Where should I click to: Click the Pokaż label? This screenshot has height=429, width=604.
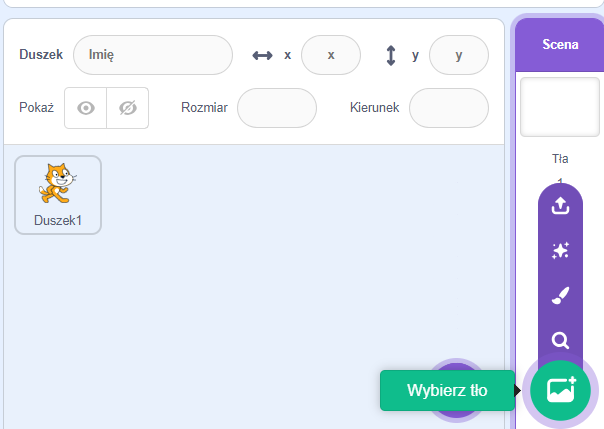click(x=36, y=108)
